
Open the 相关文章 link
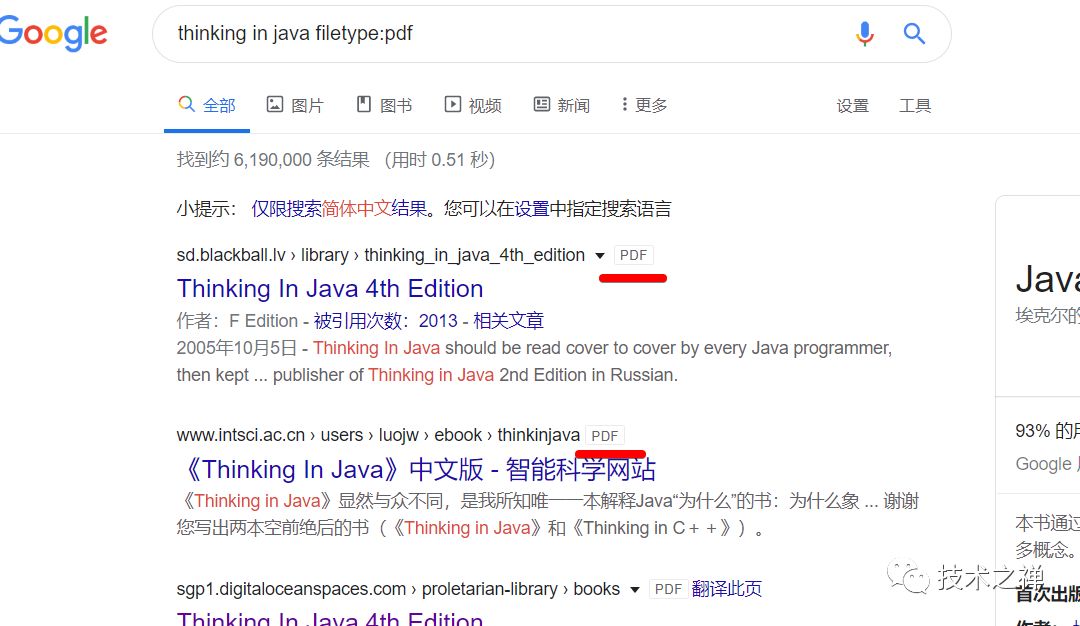508,321
